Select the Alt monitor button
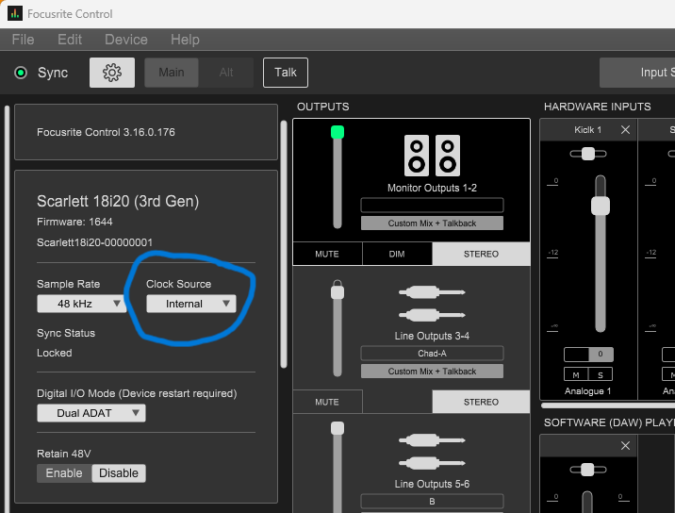Viewport: 675px width, 513px height. [x=226, y=72]
